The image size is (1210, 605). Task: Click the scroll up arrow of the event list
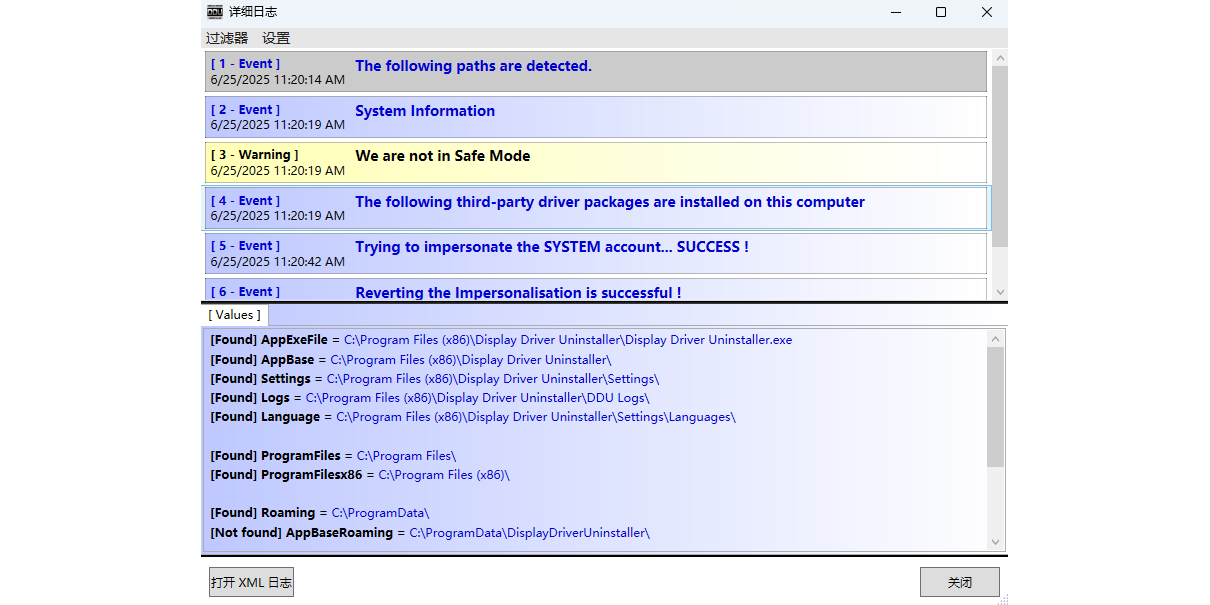click(x=999, y=58)
